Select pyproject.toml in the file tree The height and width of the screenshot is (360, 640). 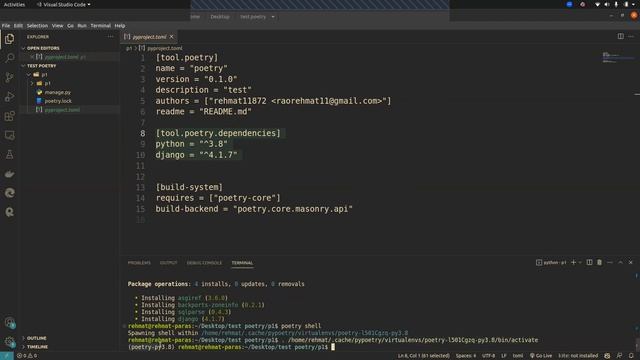62,110
